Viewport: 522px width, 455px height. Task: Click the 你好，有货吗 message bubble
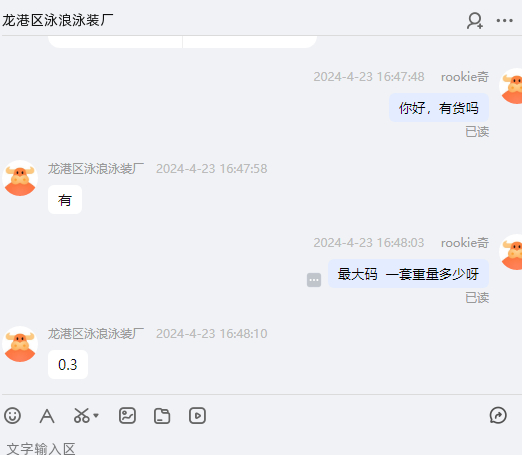[x=439, y=108]
